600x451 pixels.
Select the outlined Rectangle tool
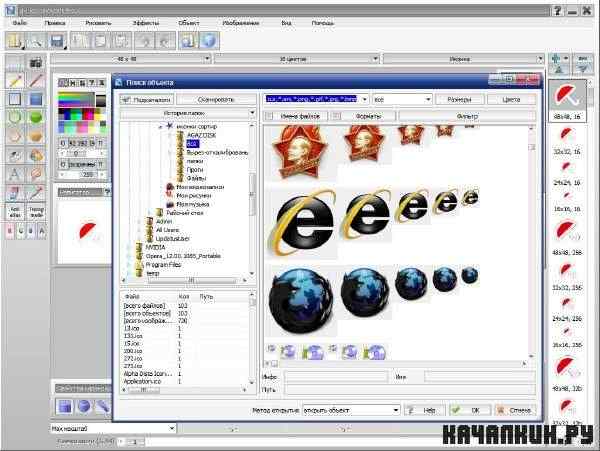15,99
